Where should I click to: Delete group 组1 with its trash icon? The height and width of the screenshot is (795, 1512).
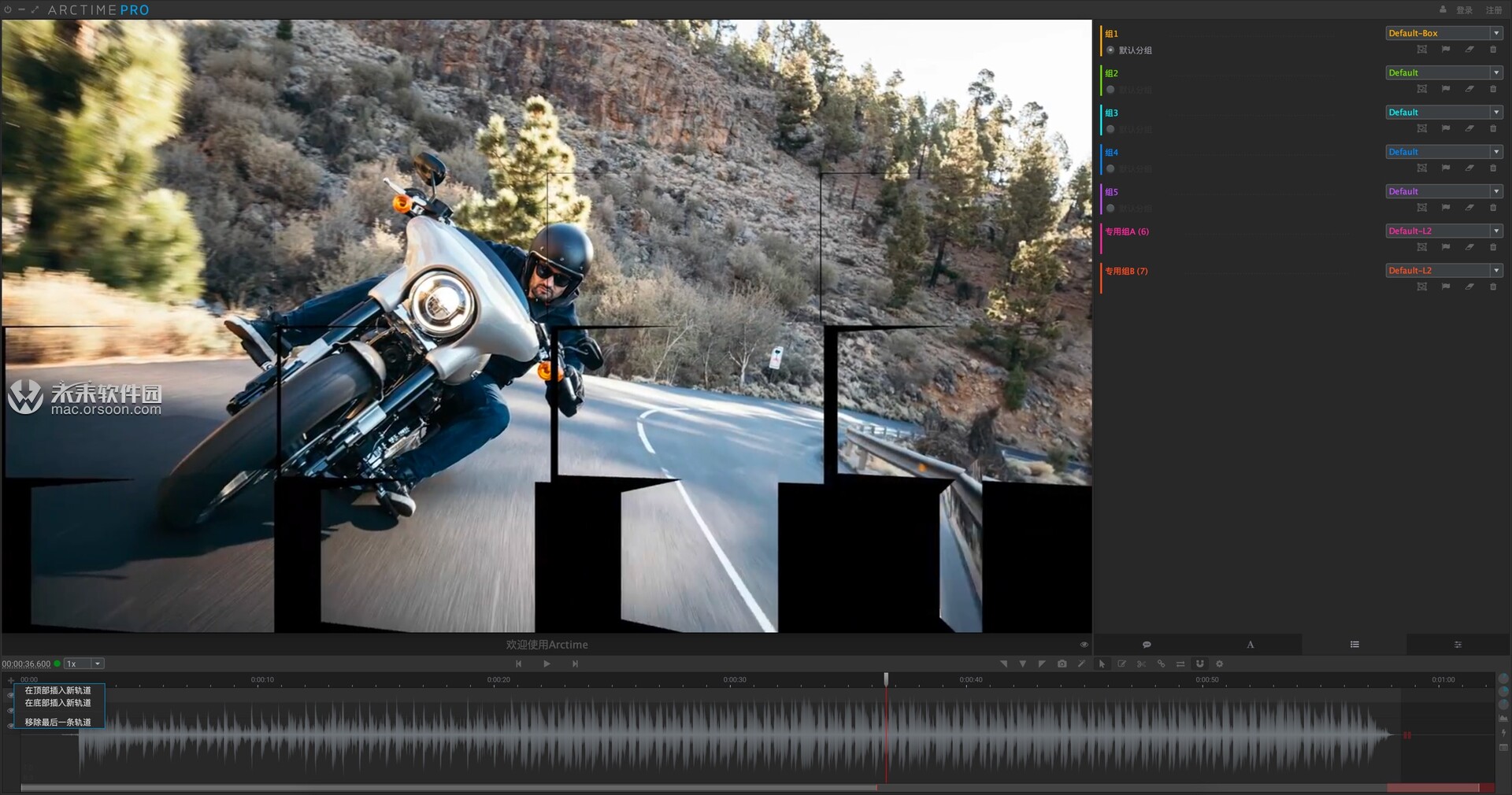(1493, 50)
